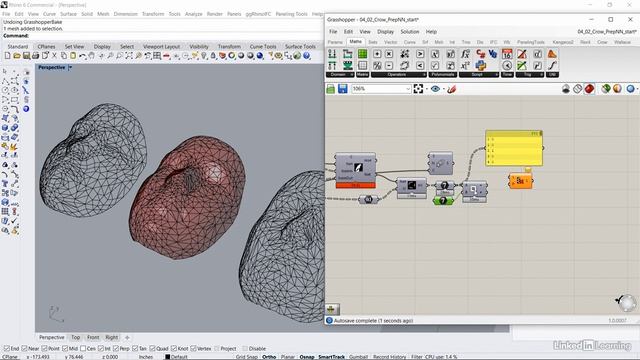Screen dimensions: 640x360
Task: Select the calendar date component icon
Action: click(x=507, y=54)
